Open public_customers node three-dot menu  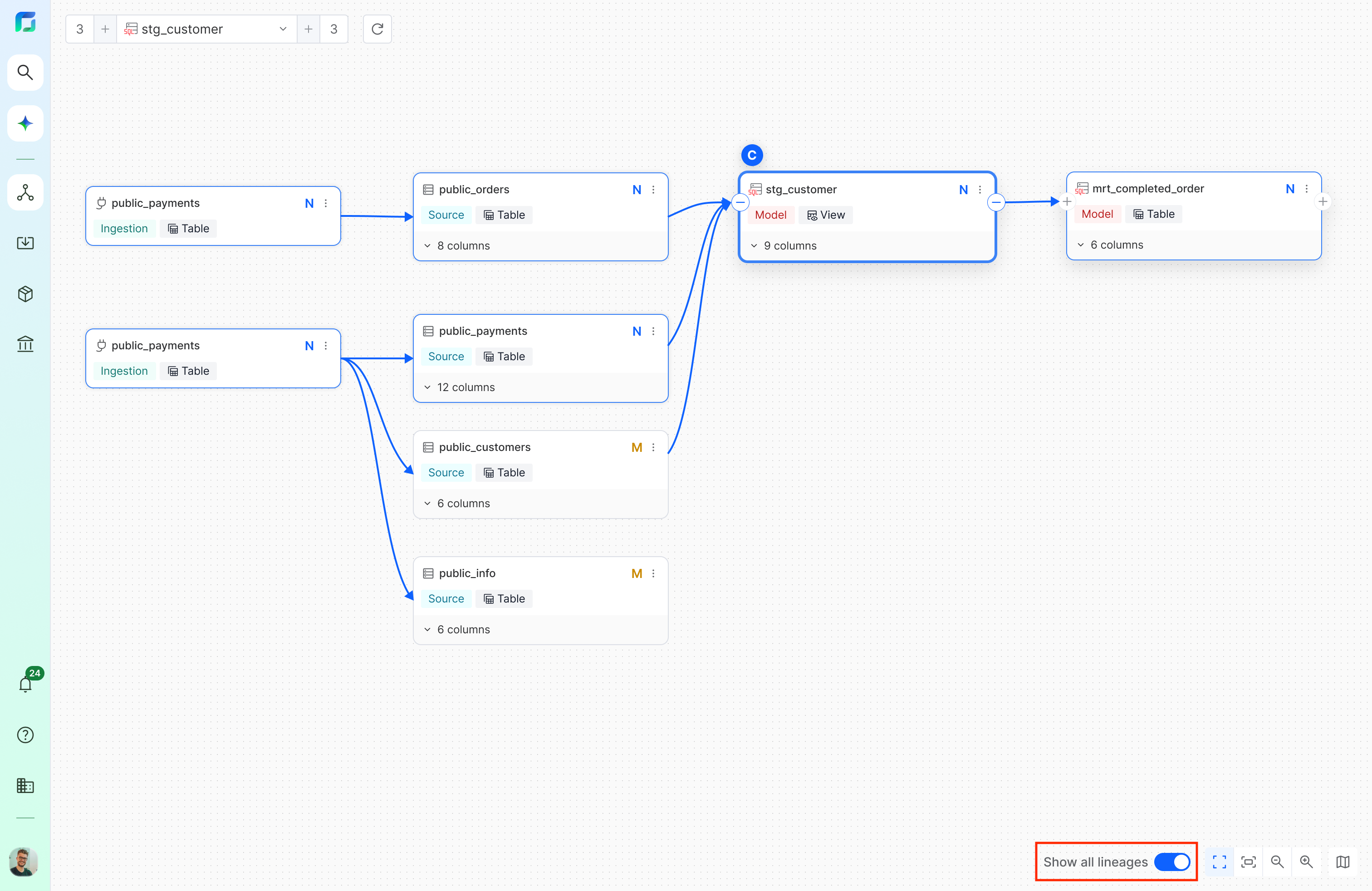click(x=653, y=447)
